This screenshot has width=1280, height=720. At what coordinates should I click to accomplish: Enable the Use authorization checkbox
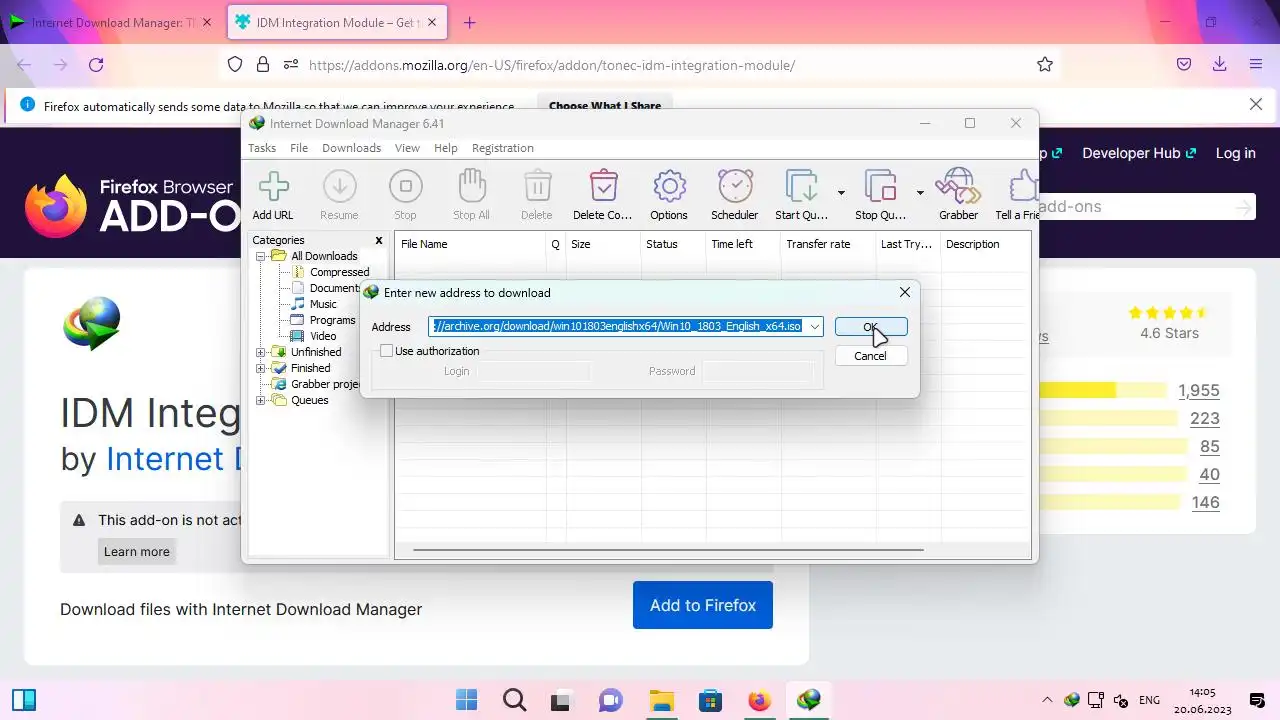[x=386, y=351]
